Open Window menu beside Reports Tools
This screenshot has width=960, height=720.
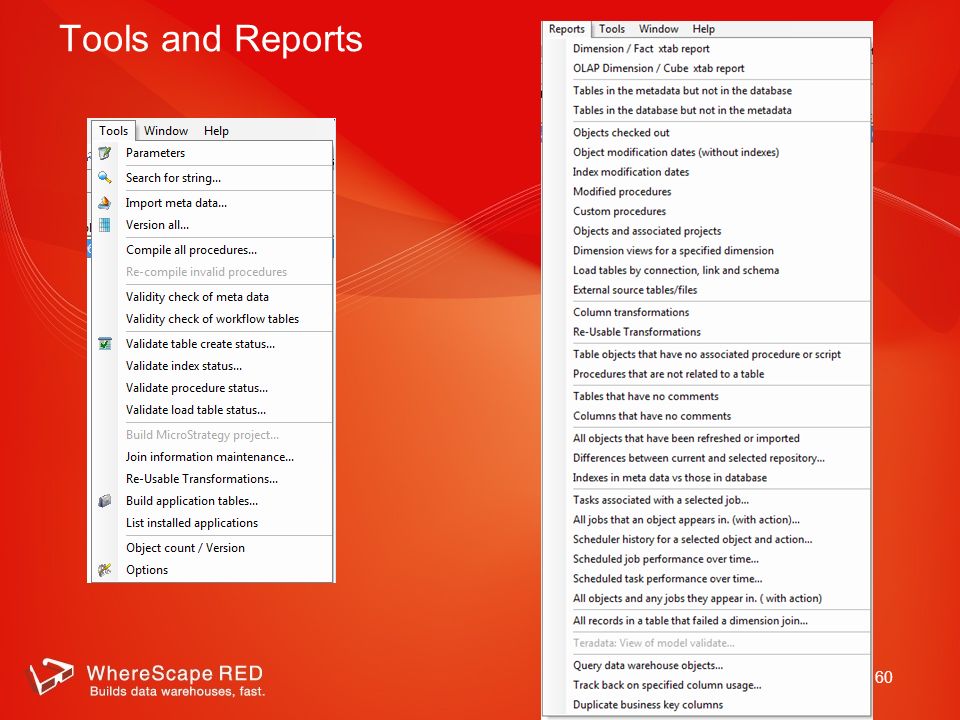(x=658, y=29)
